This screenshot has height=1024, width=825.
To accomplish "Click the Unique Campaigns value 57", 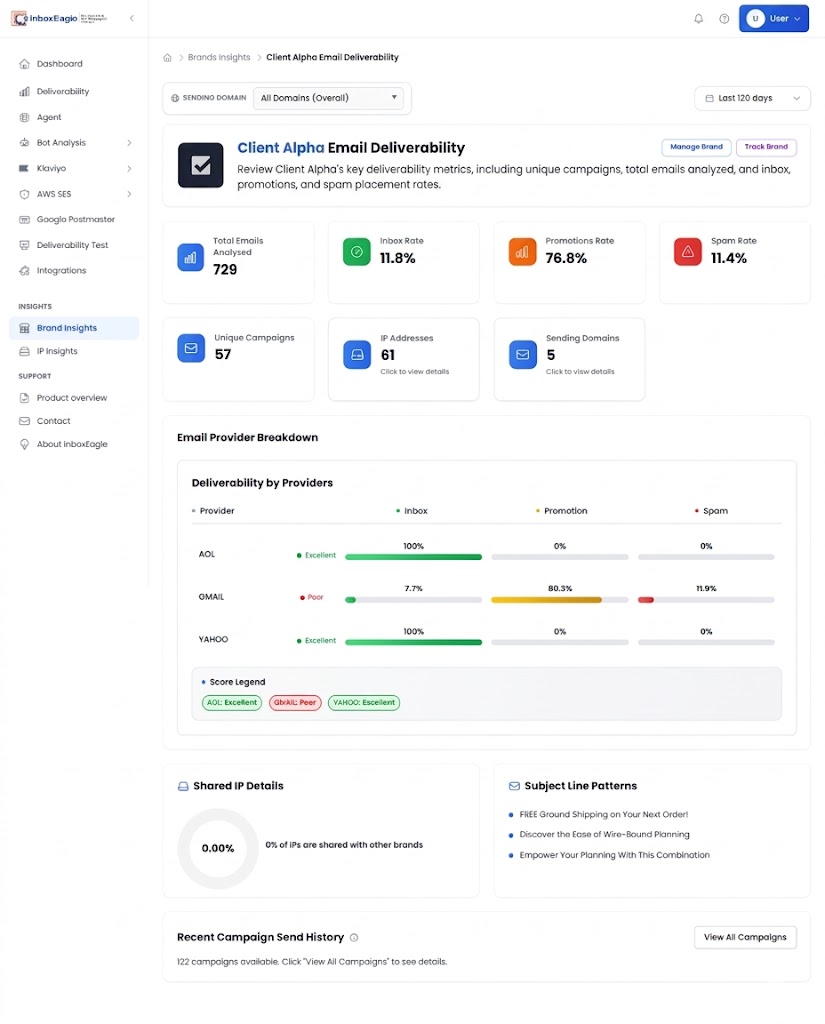I will point(223,355).
